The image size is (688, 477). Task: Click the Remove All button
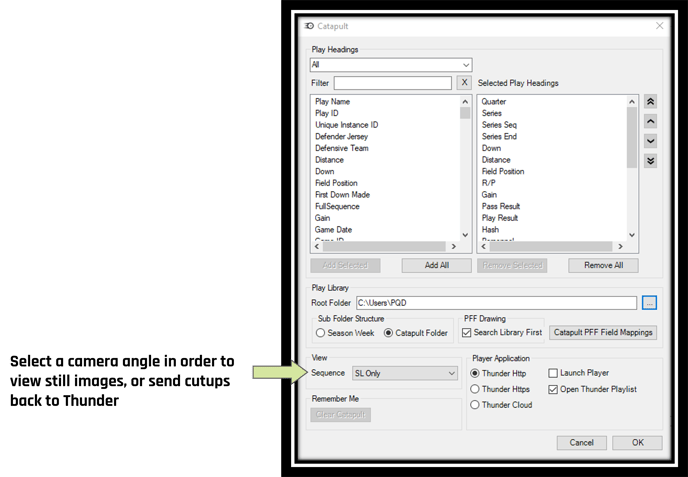click(x=603, y=265)
